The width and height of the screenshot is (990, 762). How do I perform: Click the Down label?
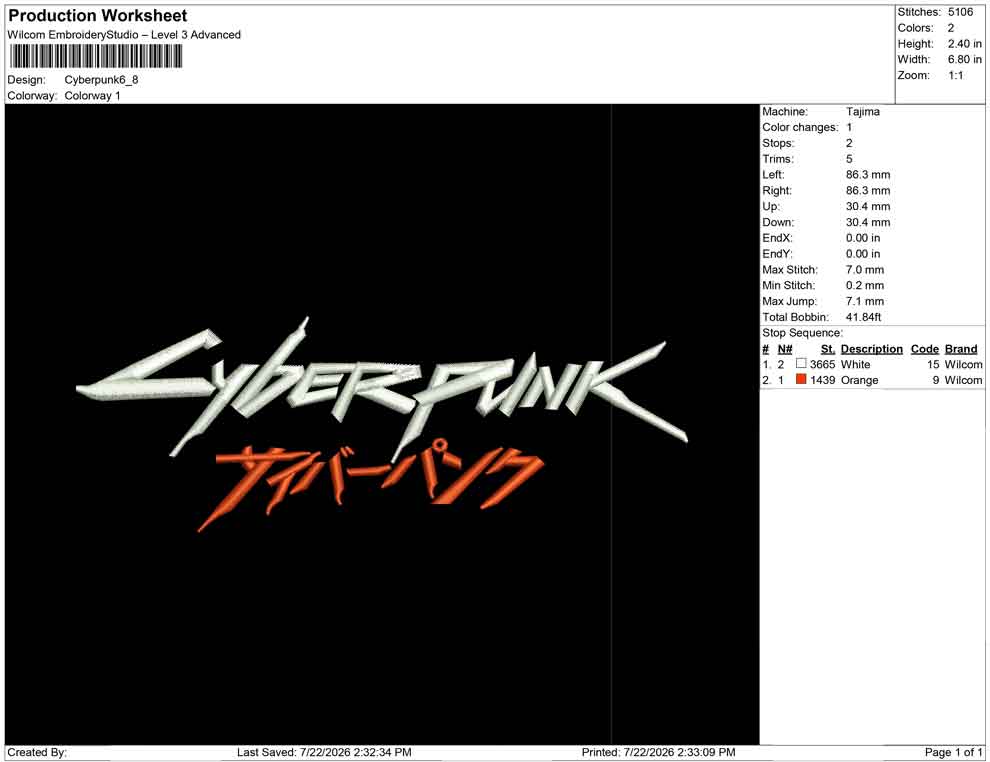point(778,222)
